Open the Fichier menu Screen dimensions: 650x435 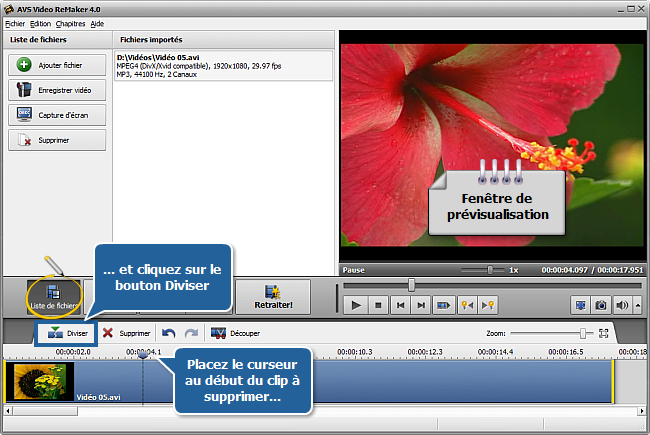point(15,22)
